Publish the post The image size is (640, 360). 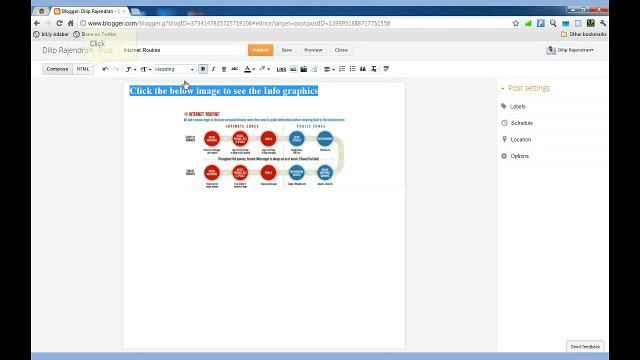pos(260,50)
